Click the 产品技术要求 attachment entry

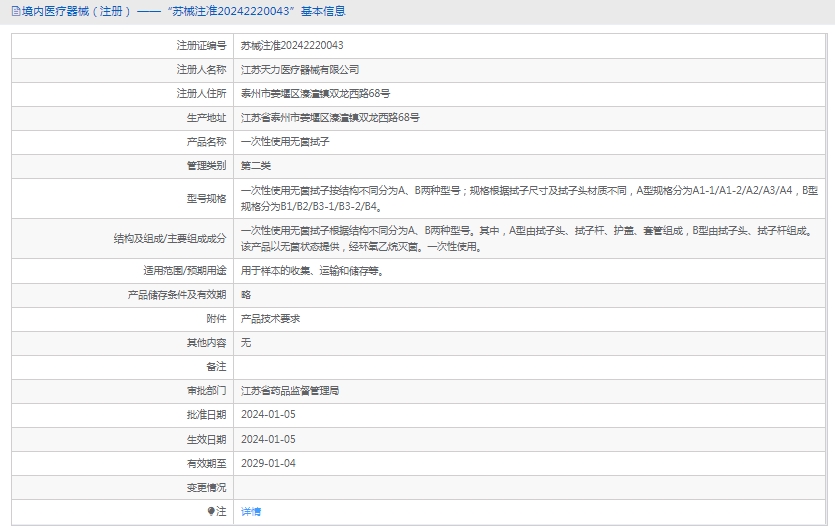point(270,319)
